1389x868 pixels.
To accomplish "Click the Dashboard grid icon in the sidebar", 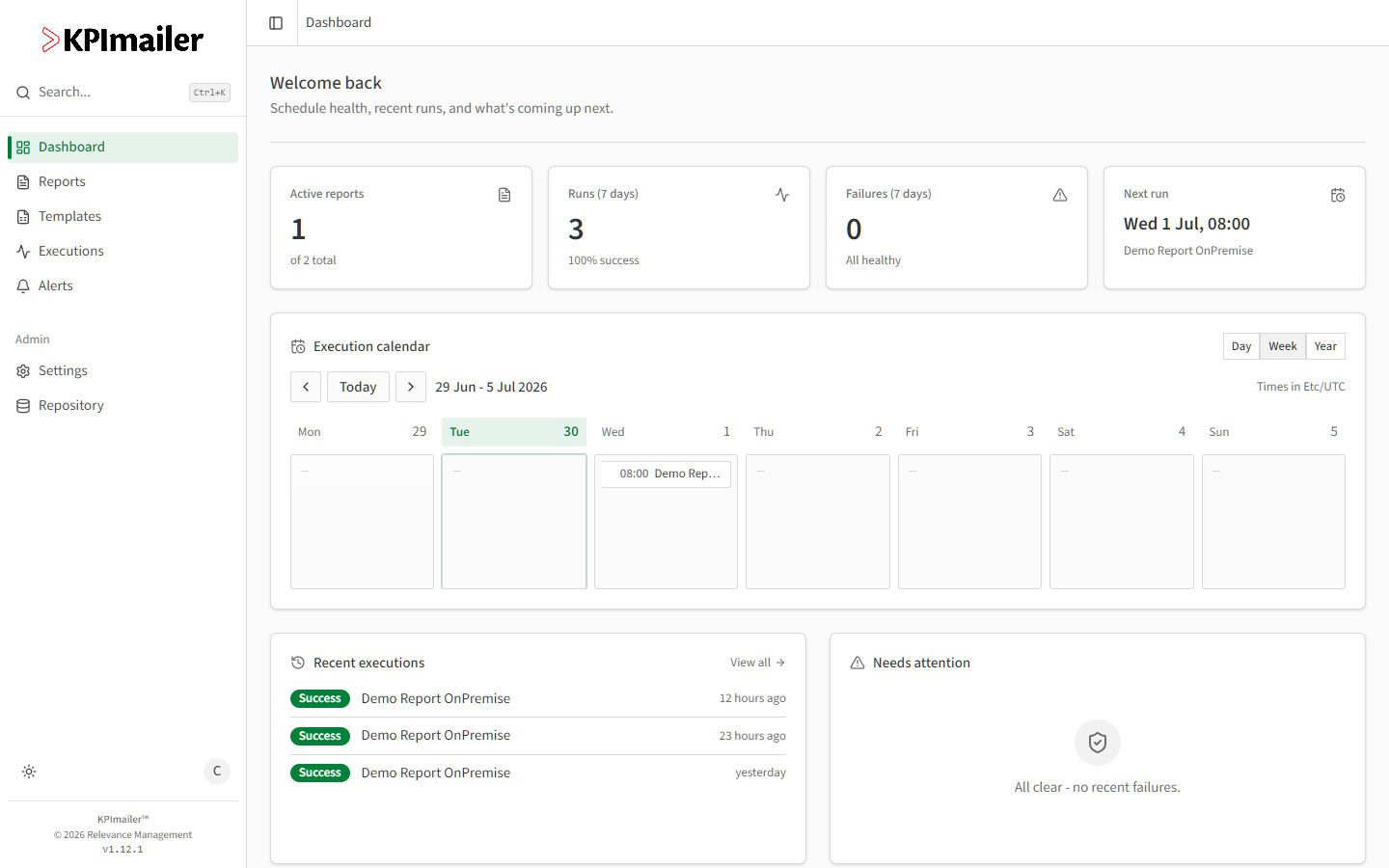I will [23, 148].
